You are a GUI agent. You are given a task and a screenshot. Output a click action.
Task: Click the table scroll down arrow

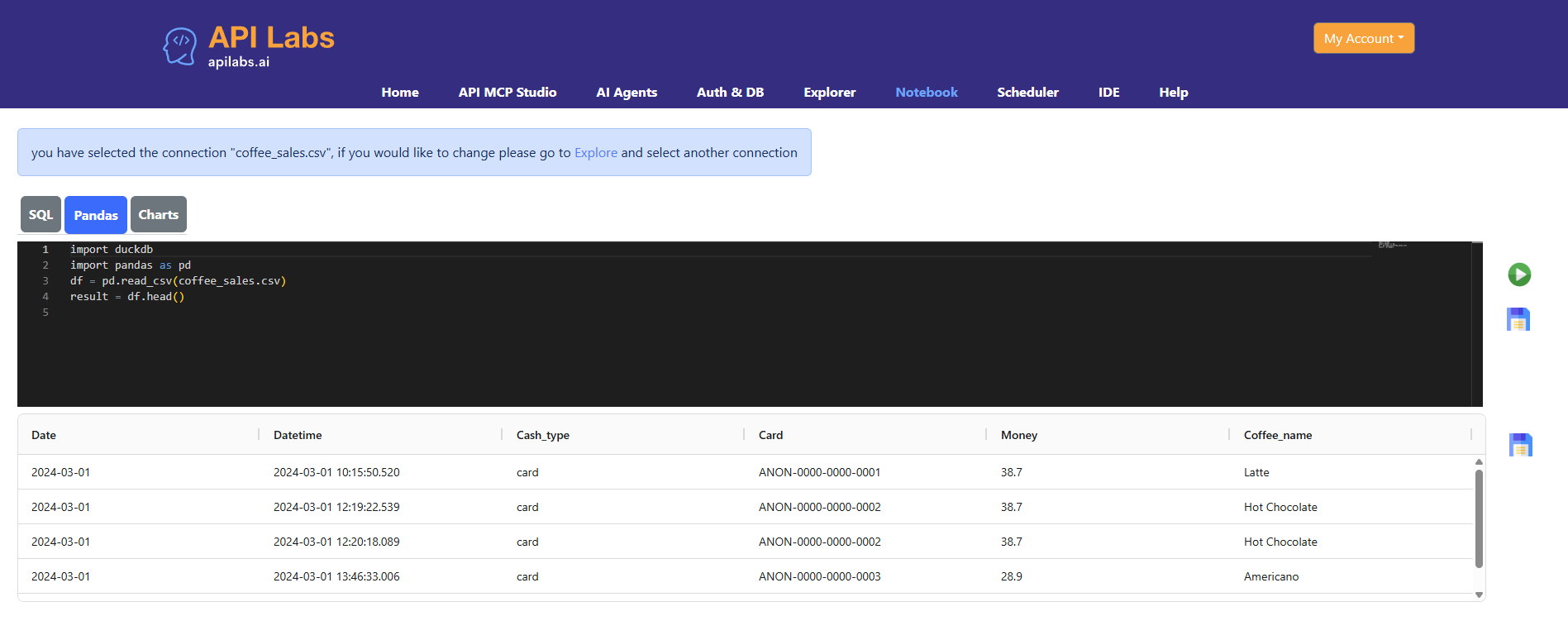1479,595
